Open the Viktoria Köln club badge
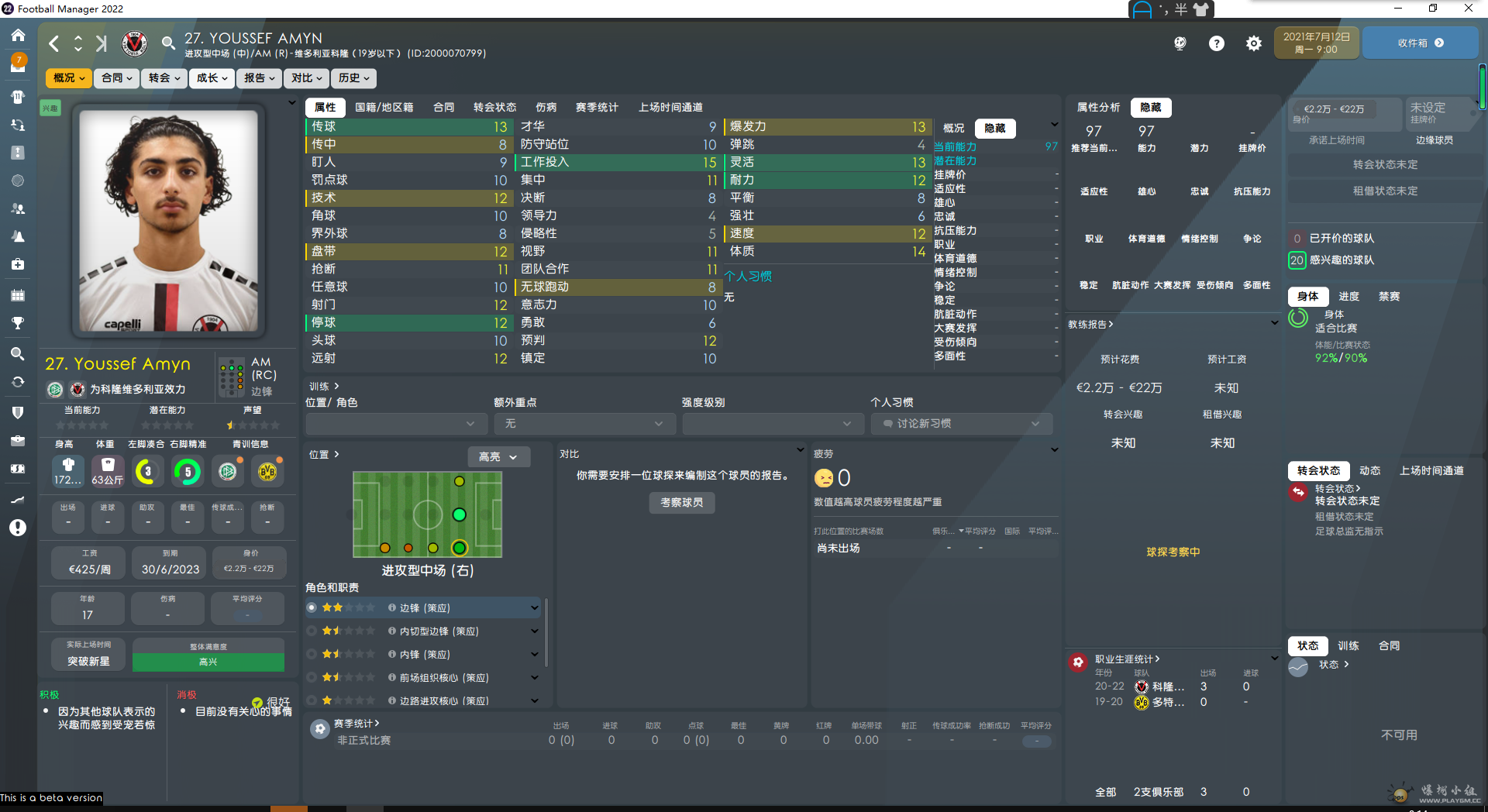The height and width of the screenshot is (812, 1488). click(135, 43)
